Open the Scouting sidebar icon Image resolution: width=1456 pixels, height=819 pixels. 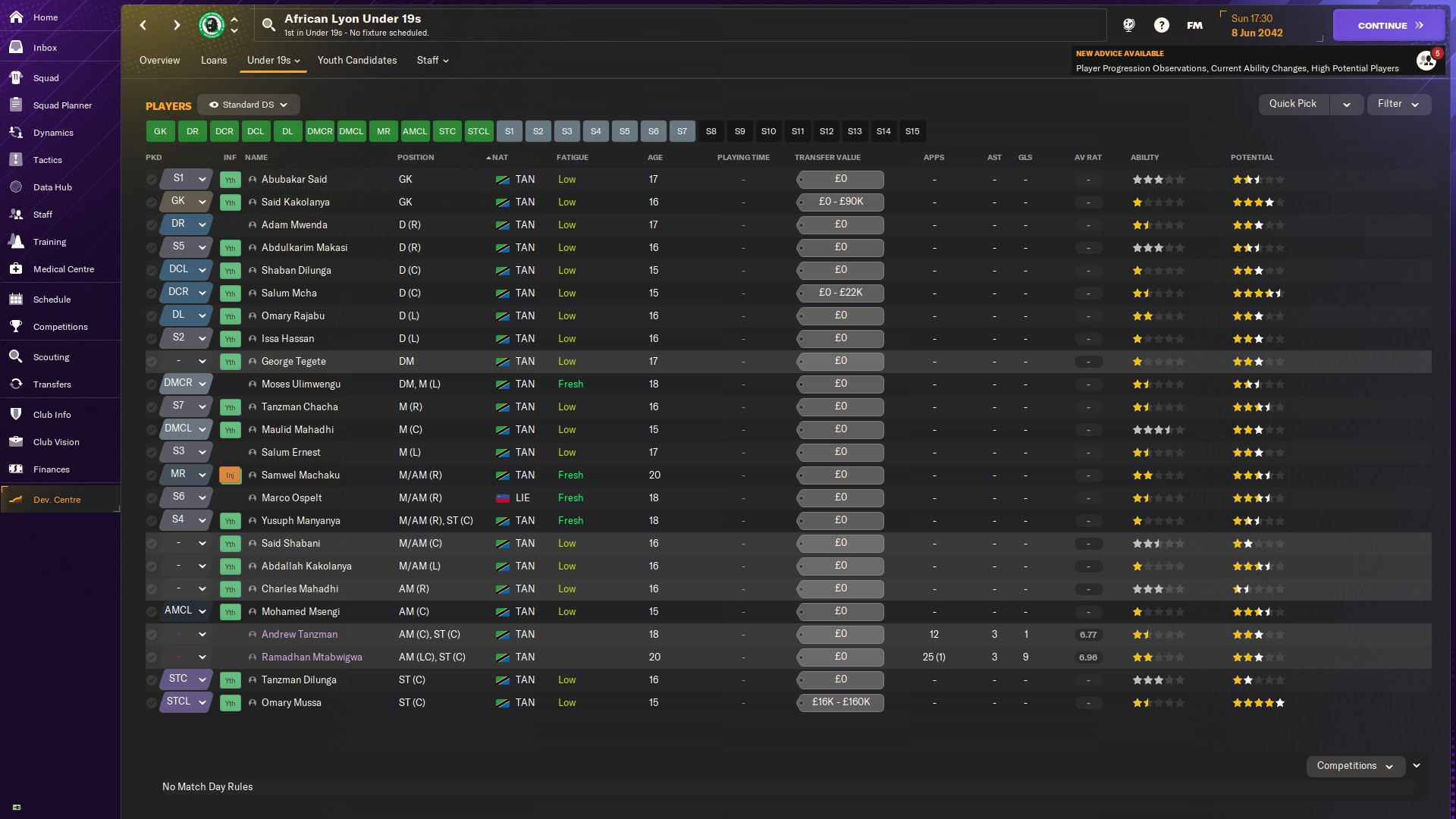pyautogui.click(x=16, y=357)
